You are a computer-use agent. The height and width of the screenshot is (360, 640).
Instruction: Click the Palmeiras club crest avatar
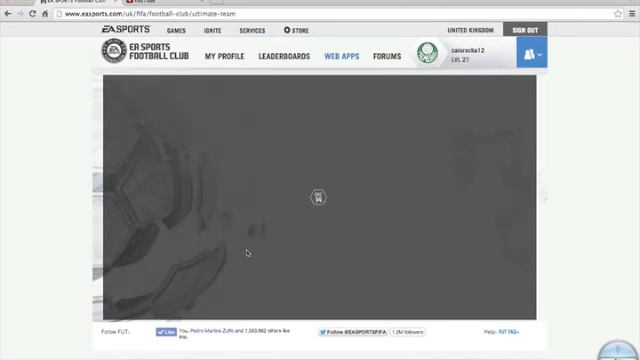tap(427, 53)
